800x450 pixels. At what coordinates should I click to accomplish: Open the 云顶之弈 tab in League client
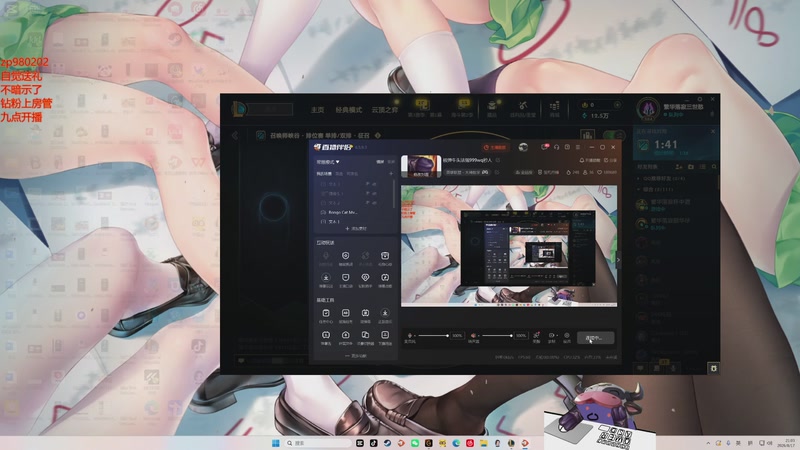click(x=385, y=110)
